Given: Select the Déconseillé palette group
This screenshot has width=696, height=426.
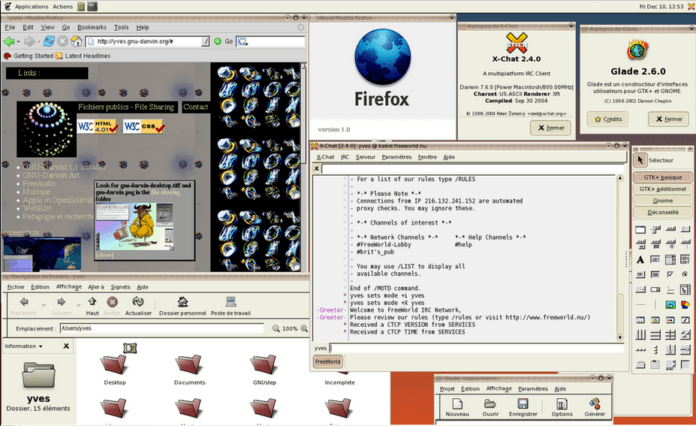Looking at the screenshot, I should click(x=663, y=212).
